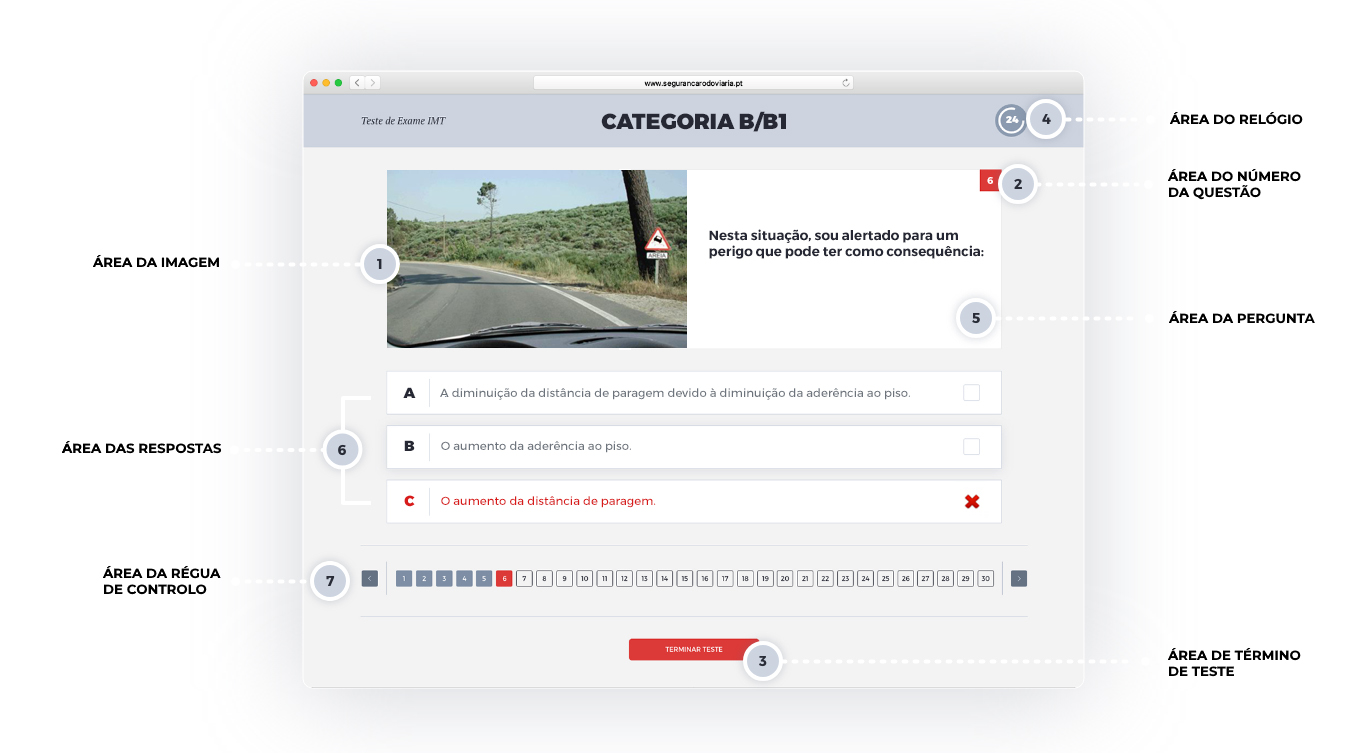Viewport: 1369px width, 753px height.
Task: Select answer B about aumento da aderência
Action: (x=693, y=446)
